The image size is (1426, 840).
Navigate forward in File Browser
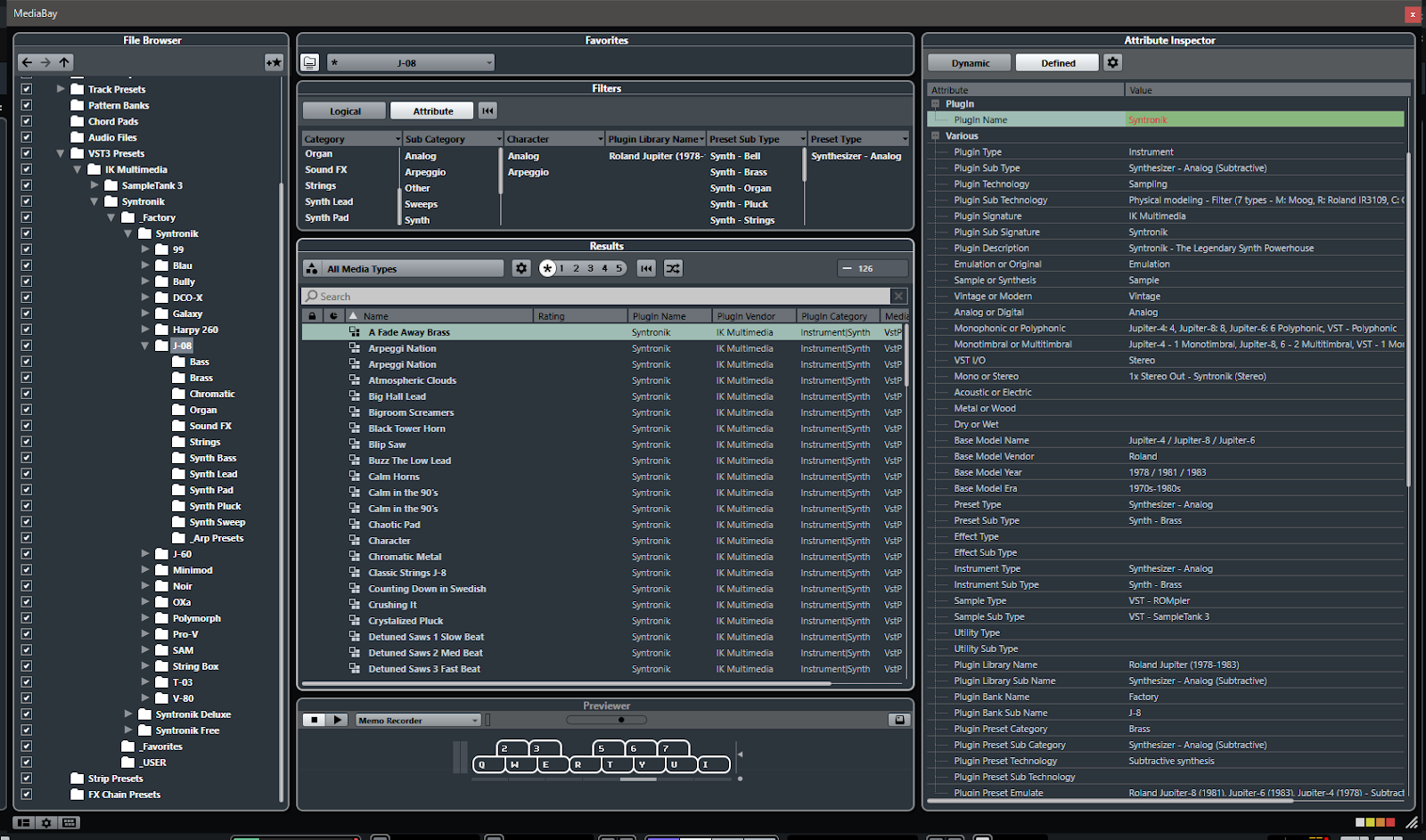45,62
